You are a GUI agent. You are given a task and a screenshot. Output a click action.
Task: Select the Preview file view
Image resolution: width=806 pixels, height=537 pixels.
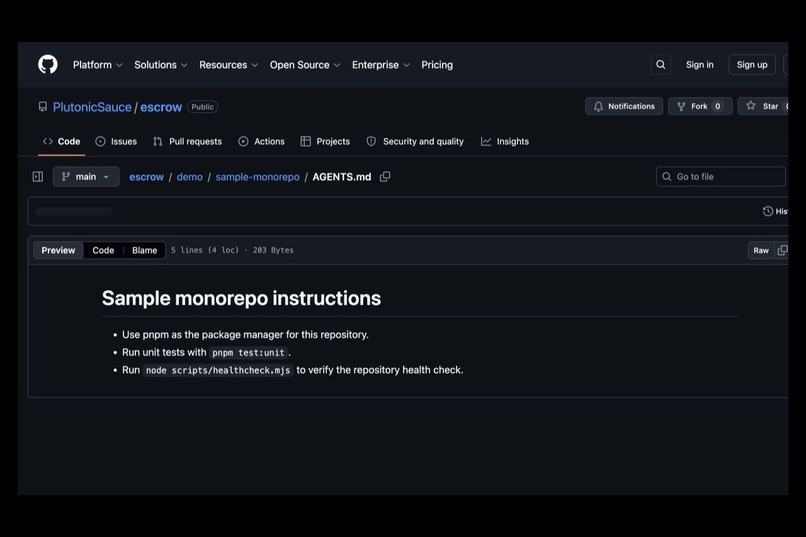(58, 250)
